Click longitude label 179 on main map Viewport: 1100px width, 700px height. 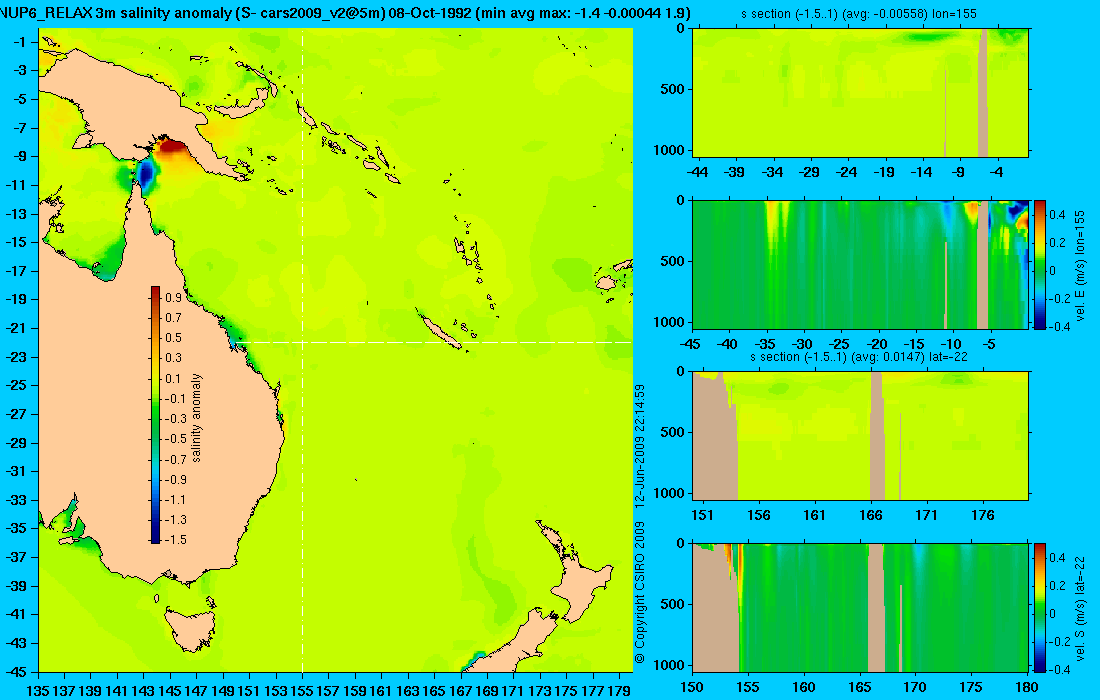pyautogui.click(x=619, y=691)
